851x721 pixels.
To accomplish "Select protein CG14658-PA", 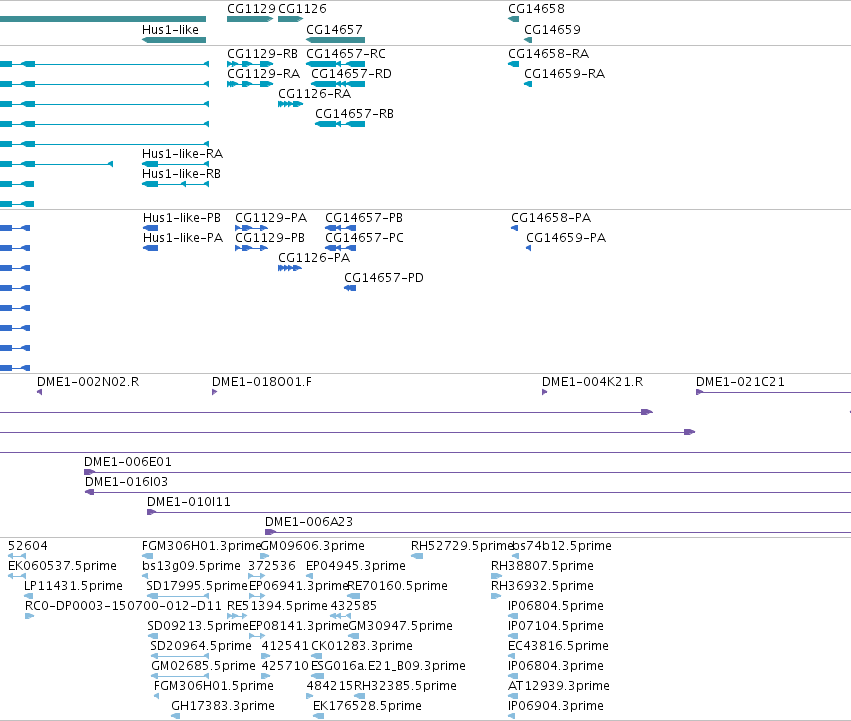I will point(551,218).
